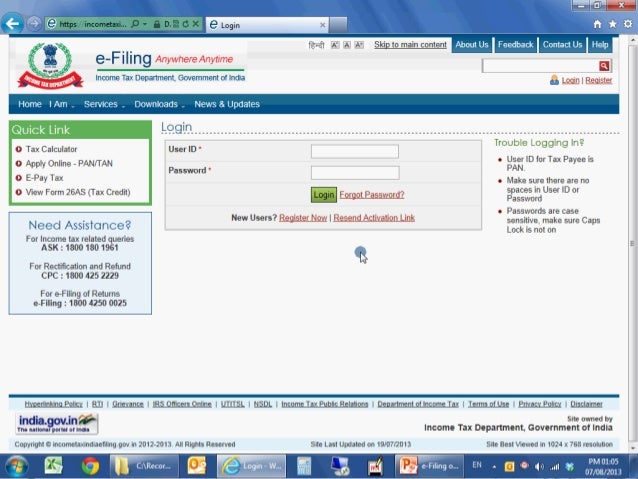Screen dimensions: 638x479
Task: Click the page vertical scrollbar
Action: (632, 243)
